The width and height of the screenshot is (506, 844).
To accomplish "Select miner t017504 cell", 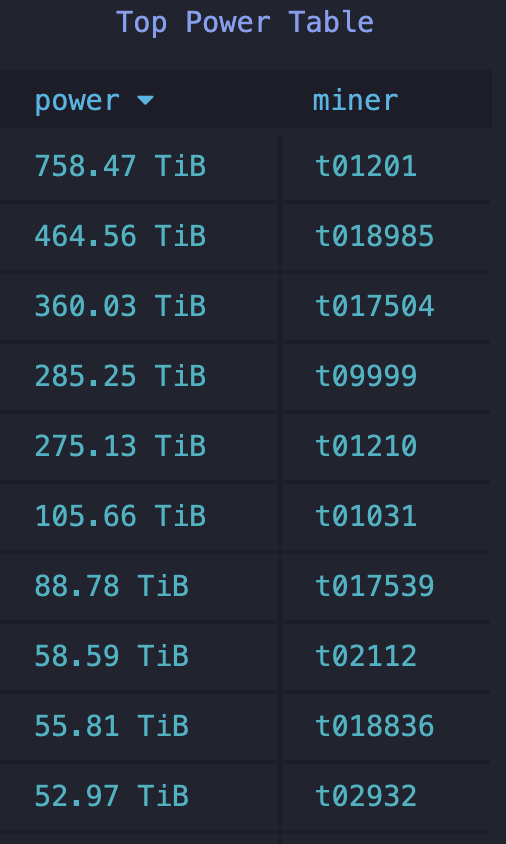I will tap(385, 306).
